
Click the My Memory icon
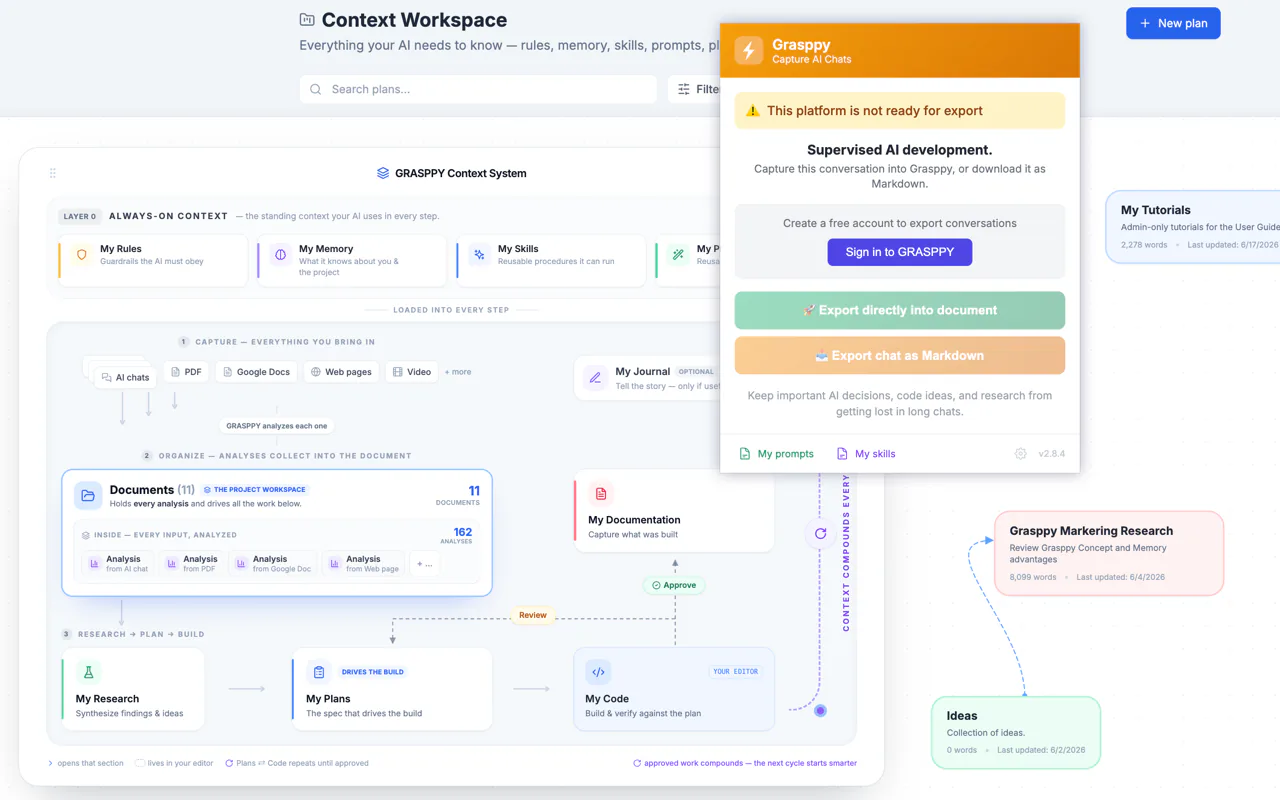(x=280, y=255)
